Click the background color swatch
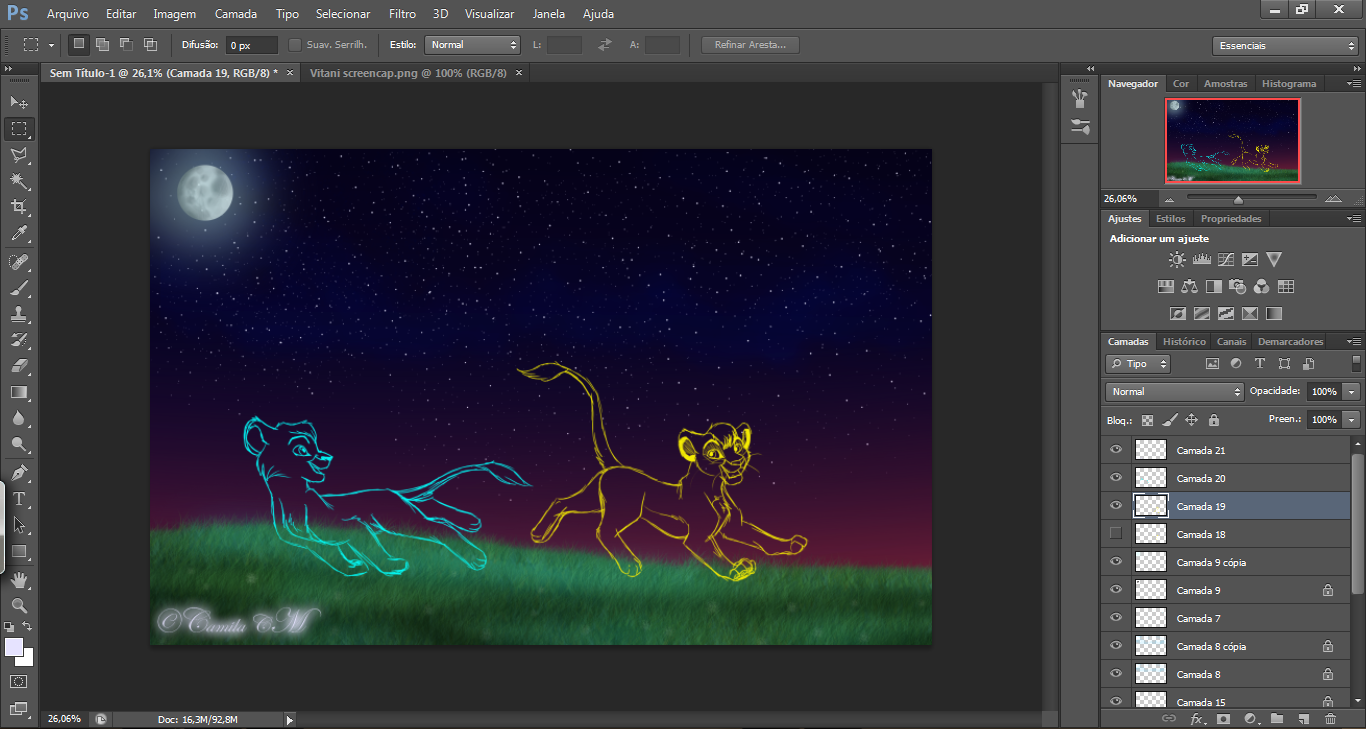1366x729 pixels. point(27,659)
